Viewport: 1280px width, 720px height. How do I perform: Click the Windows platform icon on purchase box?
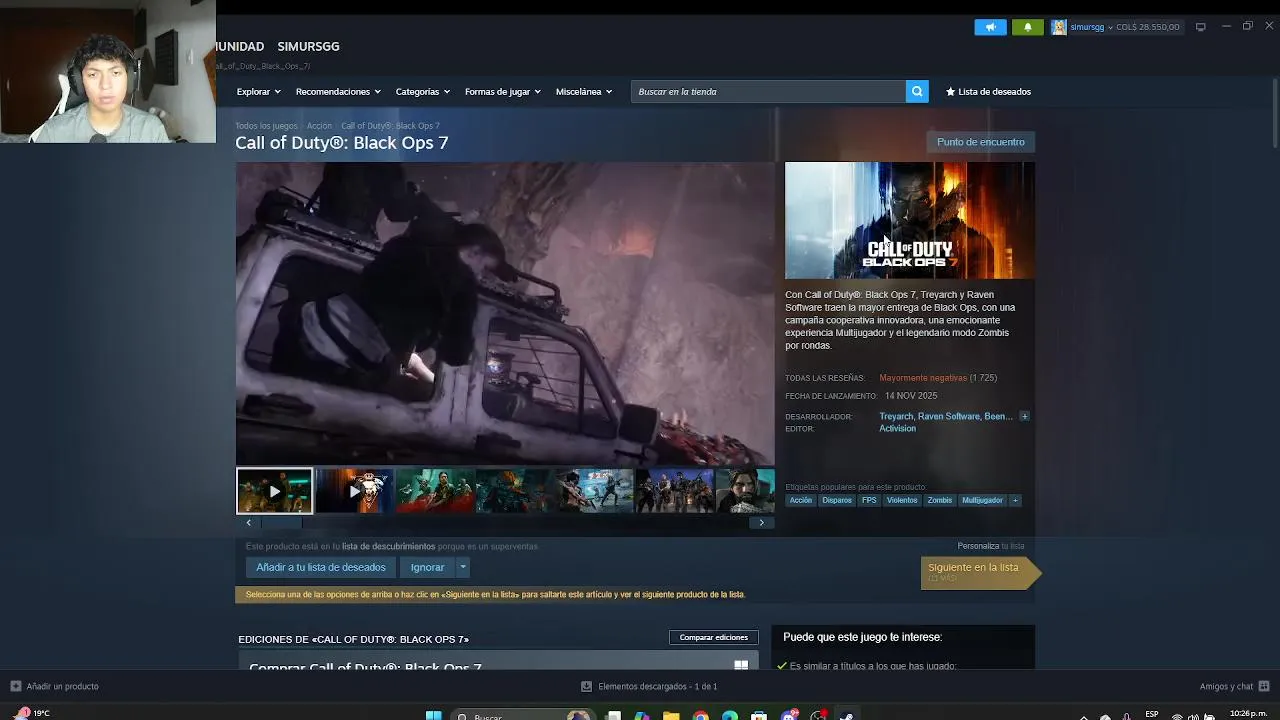[741, 665]
